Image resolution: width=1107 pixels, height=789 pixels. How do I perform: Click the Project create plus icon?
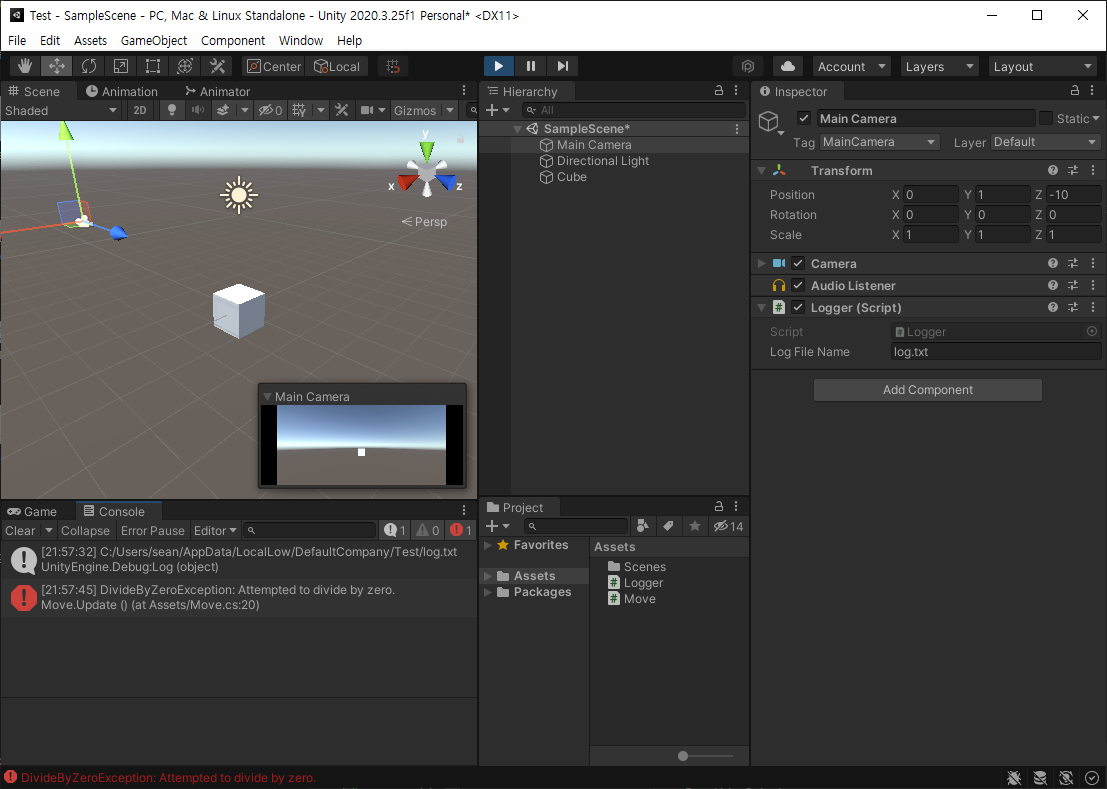492,526
